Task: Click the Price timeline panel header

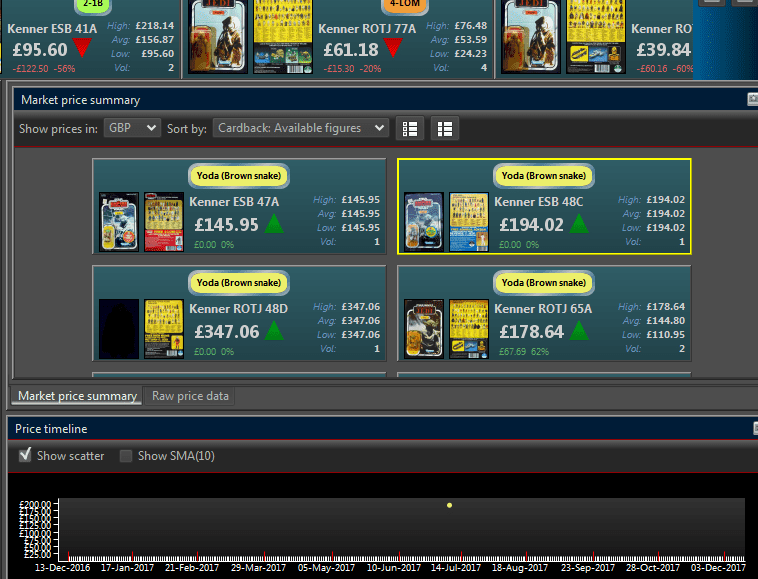Action: pyautogui.click(x=382, y=429)
